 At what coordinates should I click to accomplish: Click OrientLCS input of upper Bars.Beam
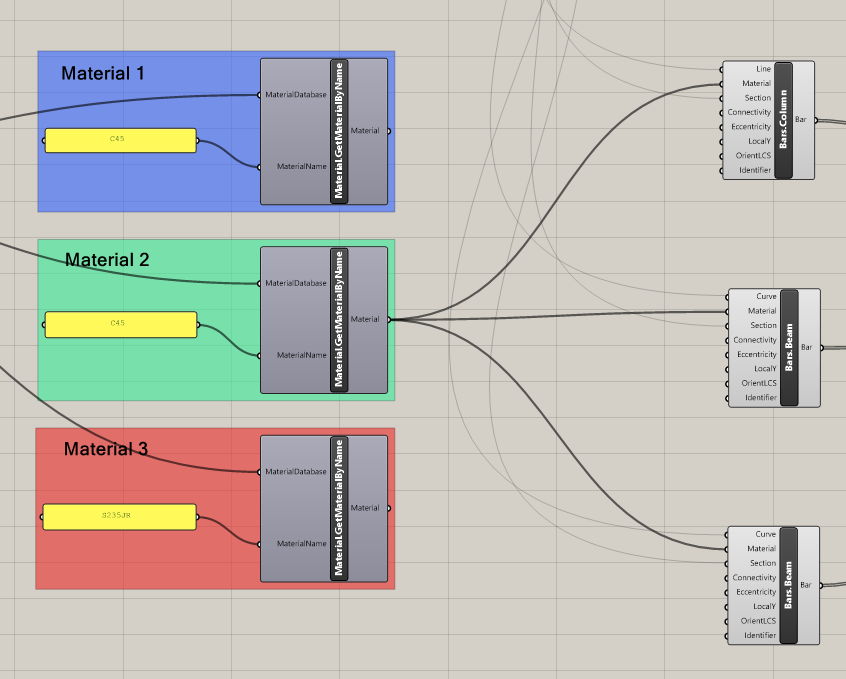(759, 383)
